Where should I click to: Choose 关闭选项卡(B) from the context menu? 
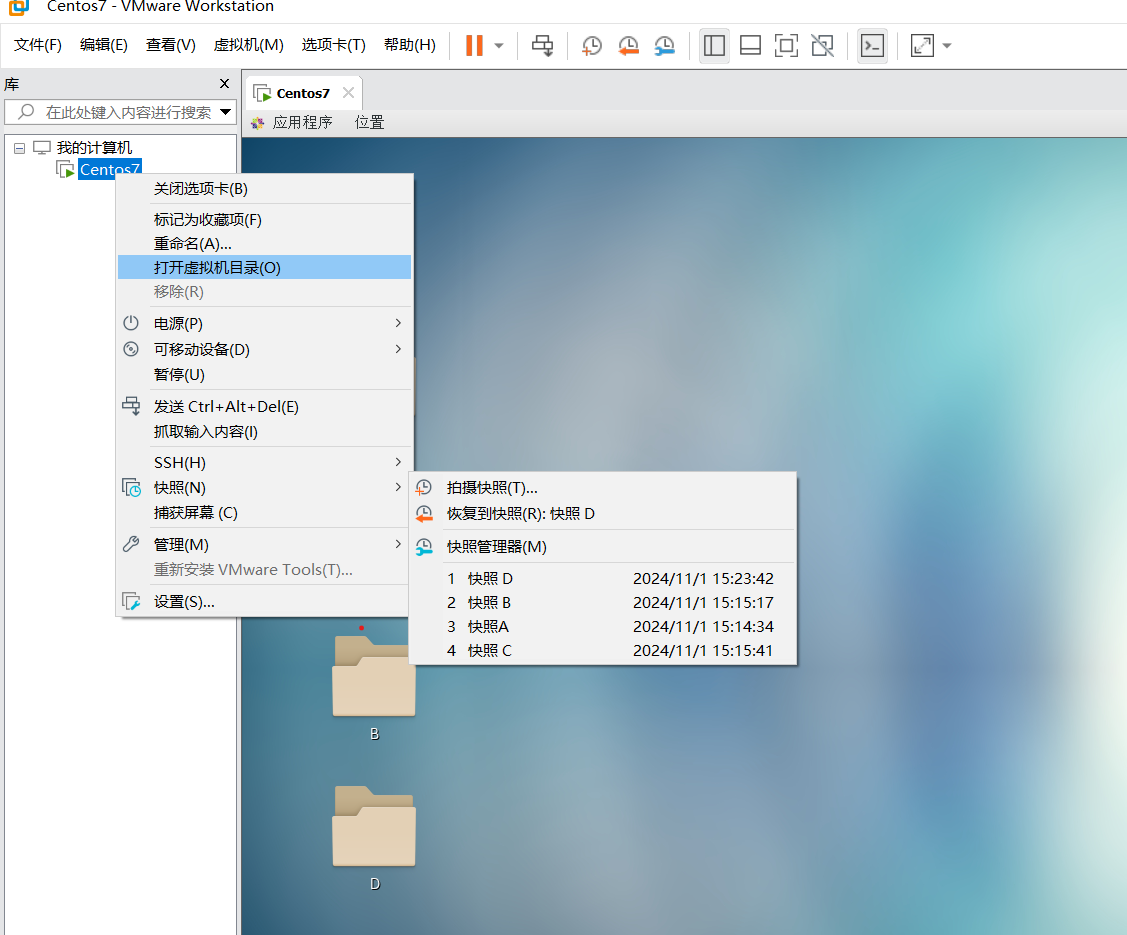click(264, 189)
